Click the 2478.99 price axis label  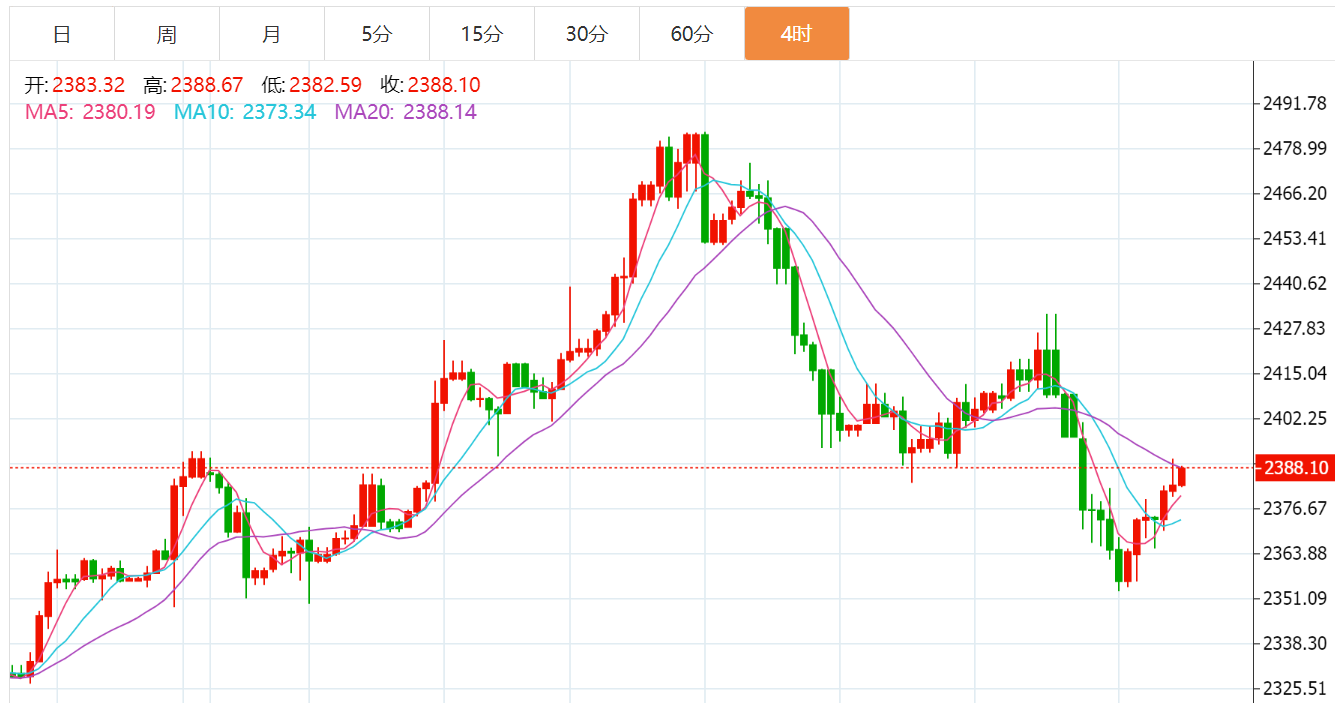[x=1296, y=148]
